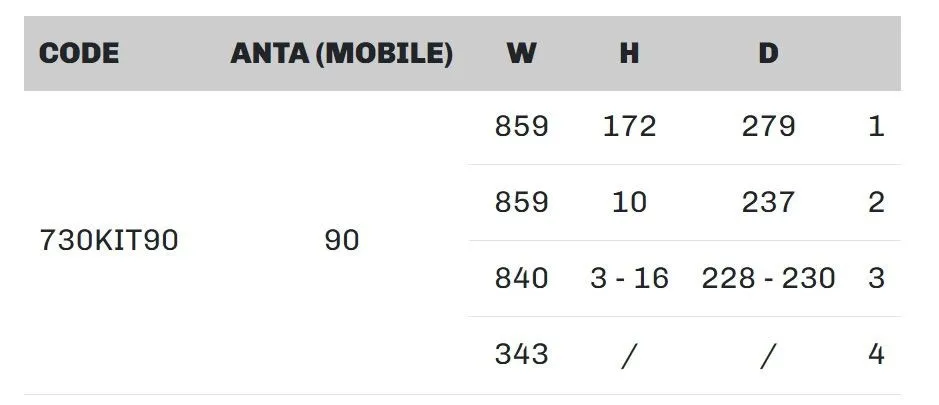The height and width of the screenshot is (405, 939).
Task: Click the D column header
Action: point(767,53)
